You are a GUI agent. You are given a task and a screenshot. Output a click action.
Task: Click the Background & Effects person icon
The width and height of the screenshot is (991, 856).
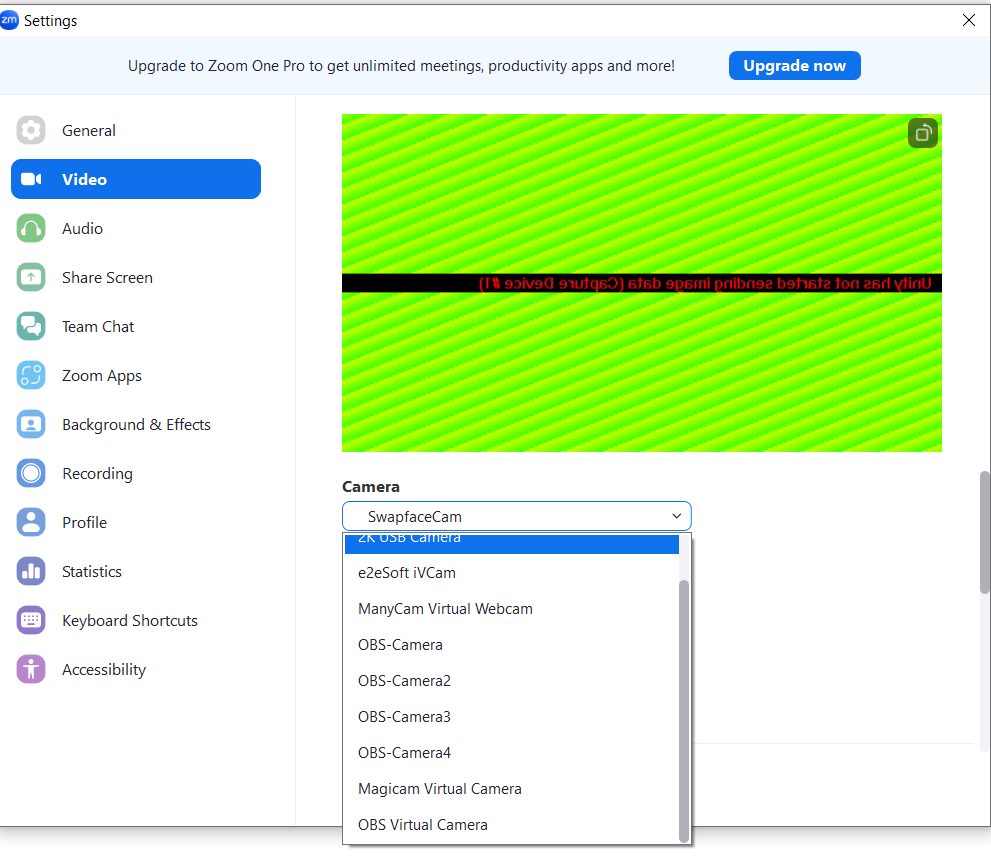(31, 424)
